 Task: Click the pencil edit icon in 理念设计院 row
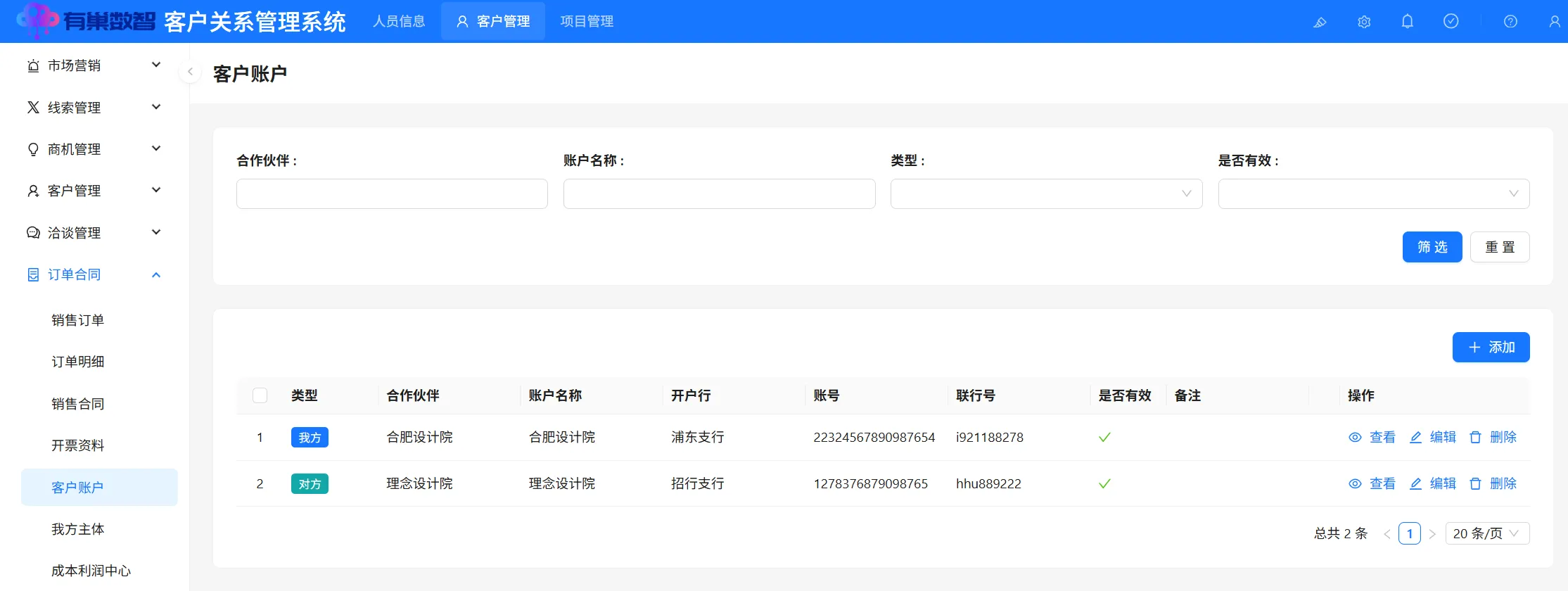tap(1416, 484)
